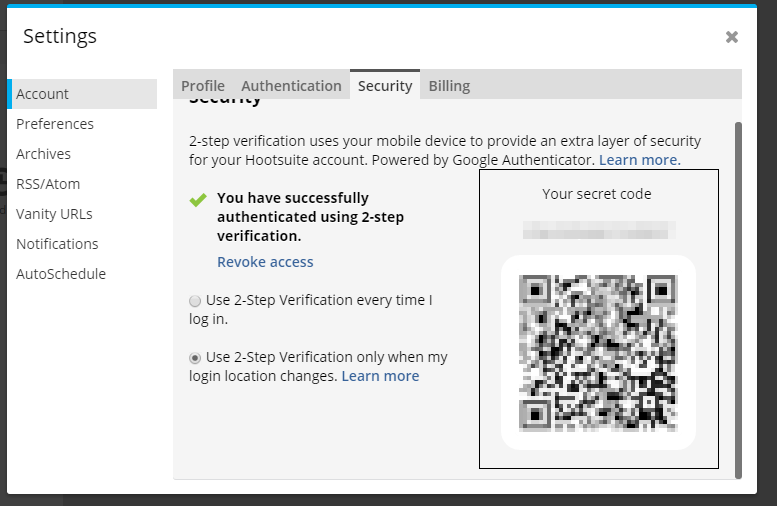Switch to the Billing tab
This screenshot has height=506, width=777.
(x=449, y=86)
